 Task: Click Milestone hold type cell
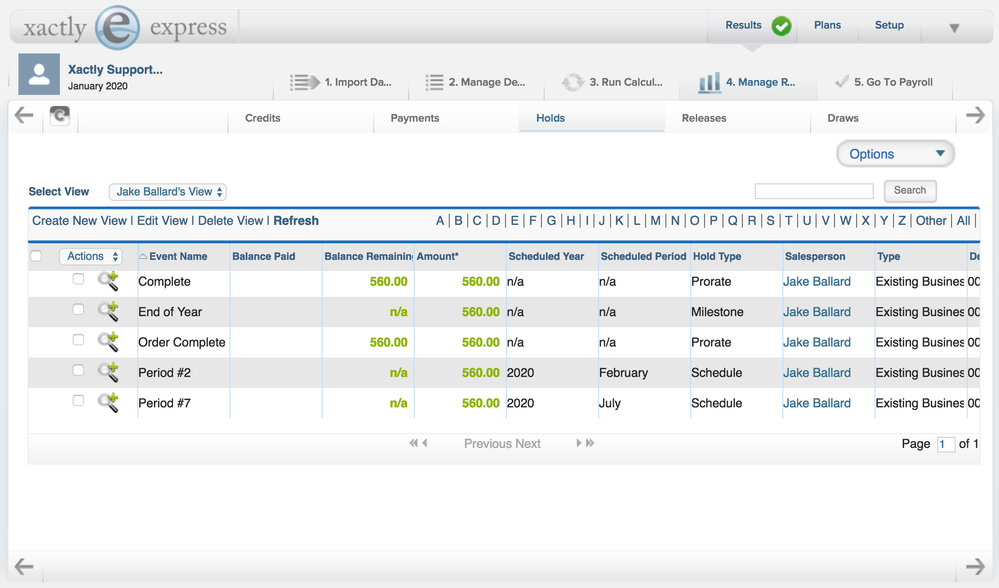point(717,312)
